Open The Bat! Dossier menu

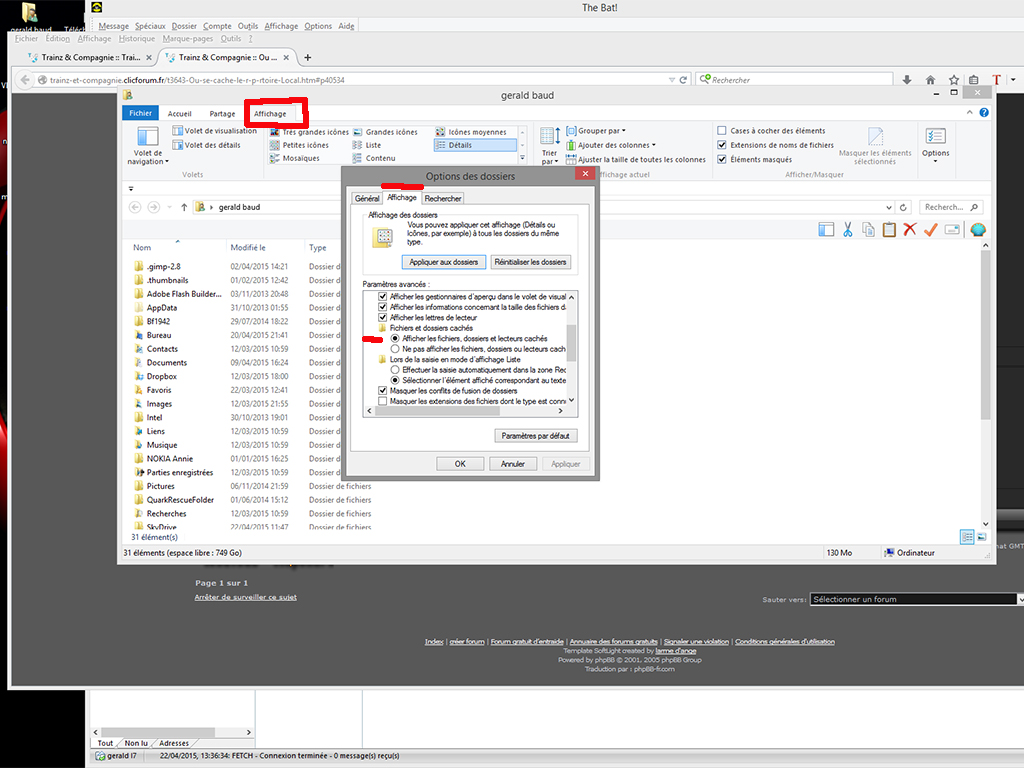click(x=184, y=26)
